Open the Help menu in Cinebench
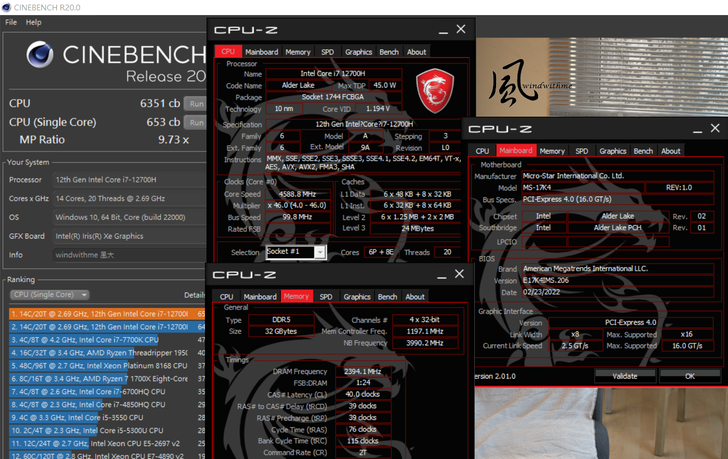Image resolution: width=728 pixels, height=459 pixels. click(x=33, y=22)
